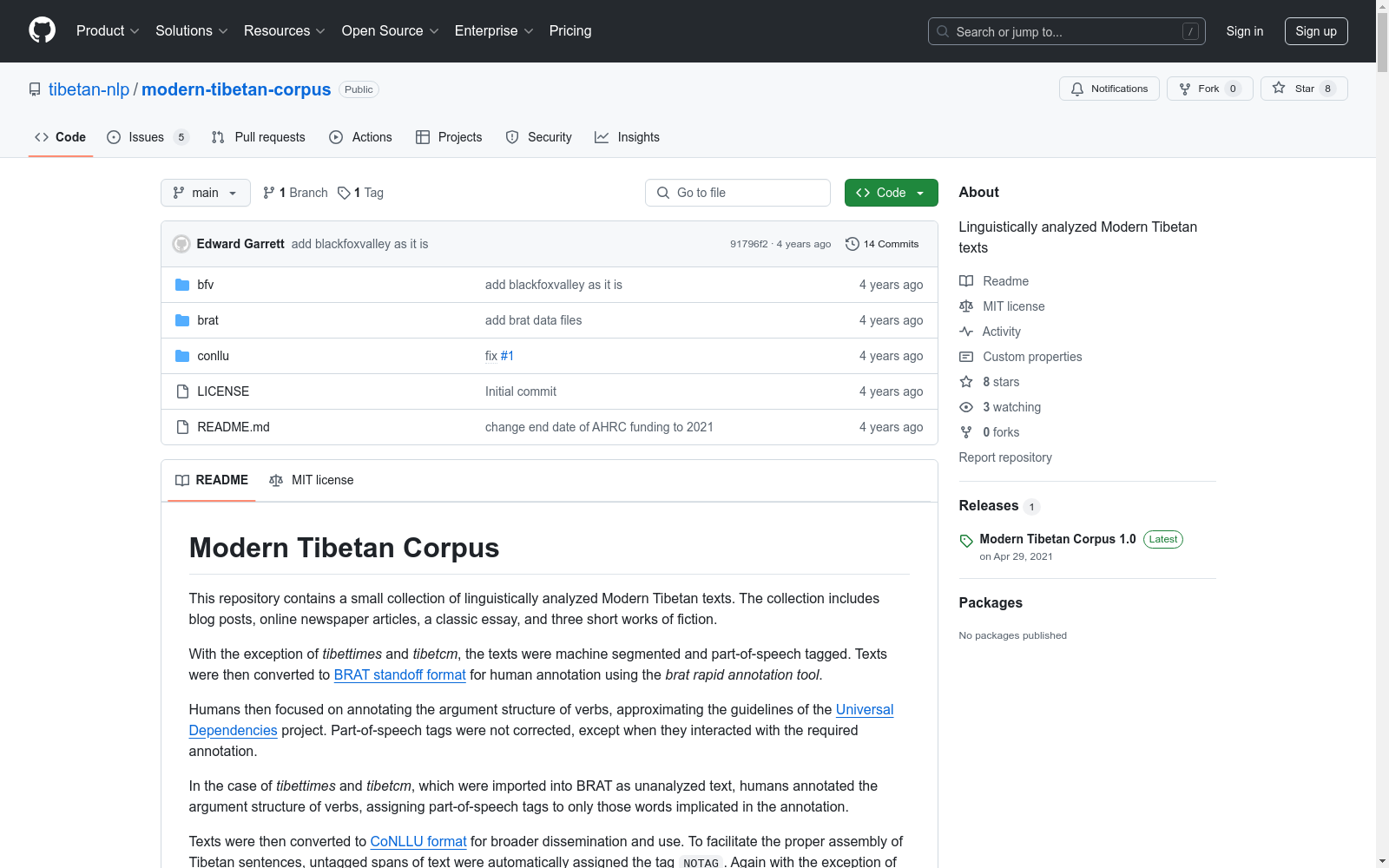The width and height of the screenshot is (1389, 868).
Task: Open the CoNLLU format link
Action: point(418,841)
